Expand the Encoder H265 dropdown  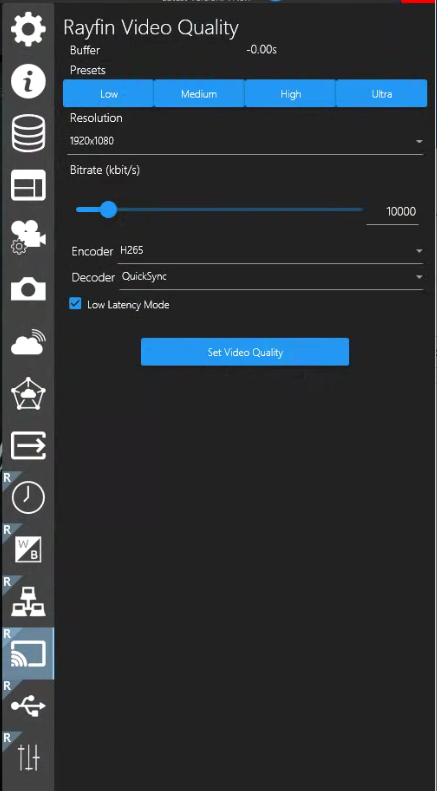270,251
